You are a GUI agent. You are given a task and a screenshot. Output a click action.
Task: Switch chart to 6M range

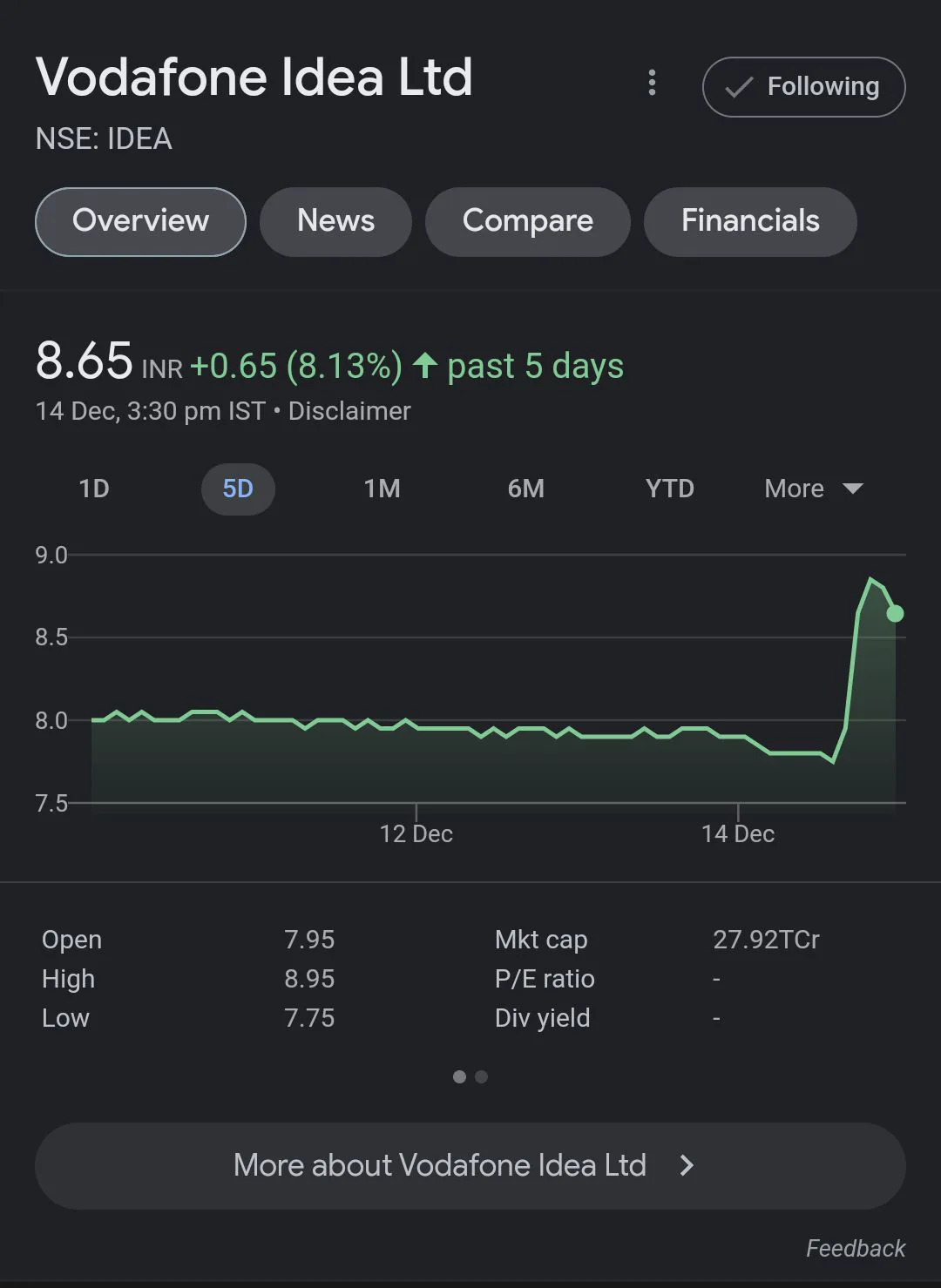[x=526, y=489]
